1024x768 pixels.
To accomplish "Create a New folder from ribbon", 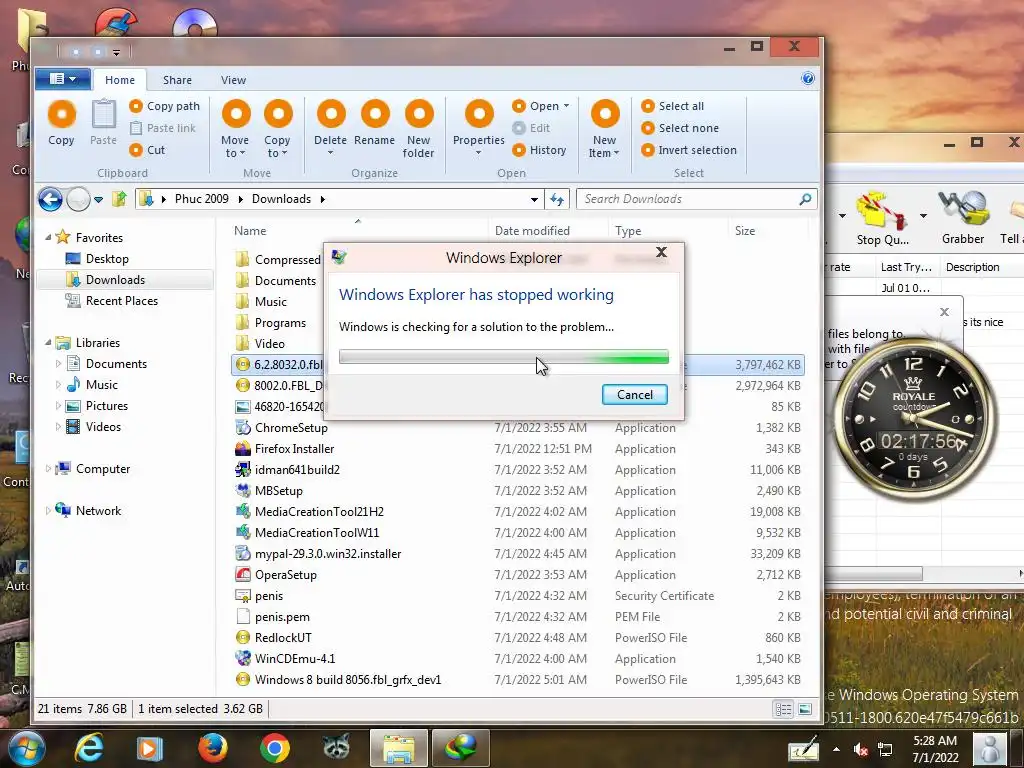I will pos(419,128).
